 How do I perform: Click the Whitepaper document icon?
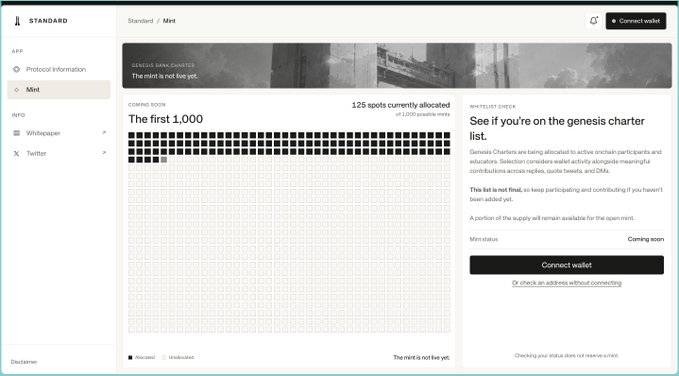pos(16,133)
